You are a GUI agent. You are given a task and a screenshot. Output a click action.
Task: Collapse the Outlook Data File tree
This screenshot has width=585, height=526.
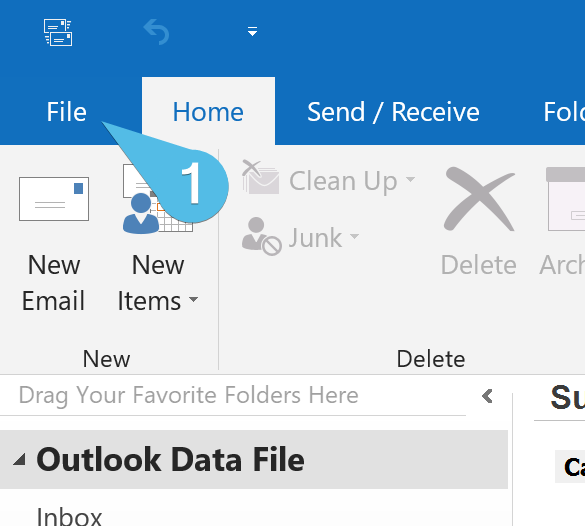[x=19, y=460]
